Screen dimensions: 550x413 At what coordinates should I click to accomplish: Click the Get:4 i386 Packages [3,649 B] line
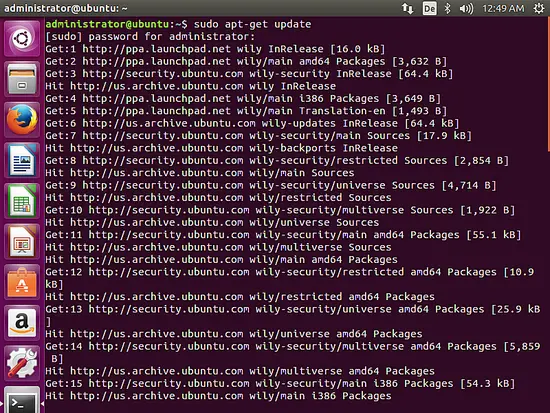(243, 99)
